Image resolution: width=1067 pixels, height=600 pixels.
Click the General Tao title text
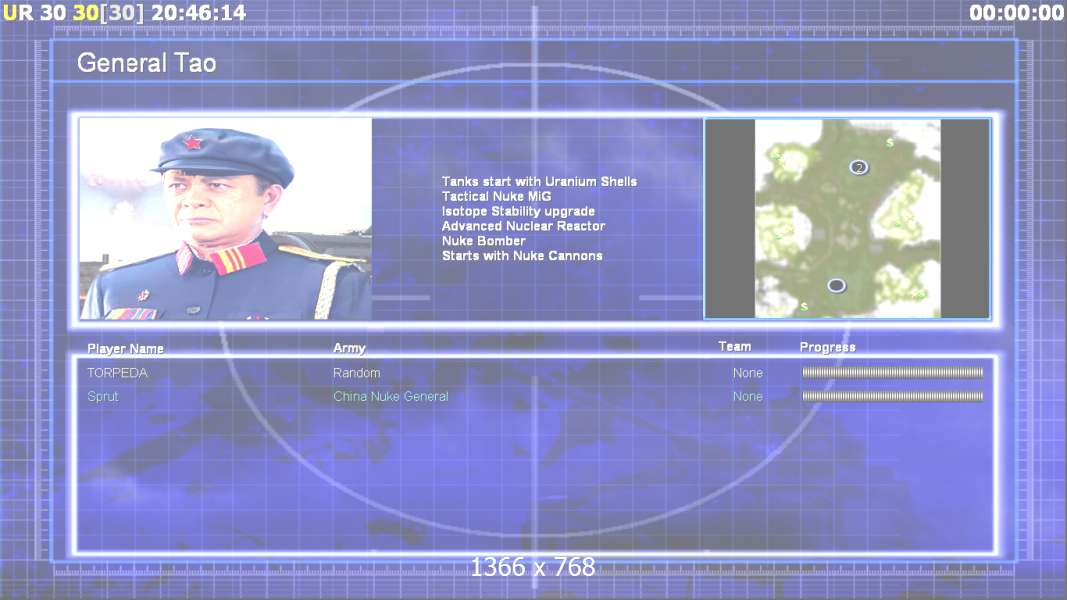click(146, 63)
